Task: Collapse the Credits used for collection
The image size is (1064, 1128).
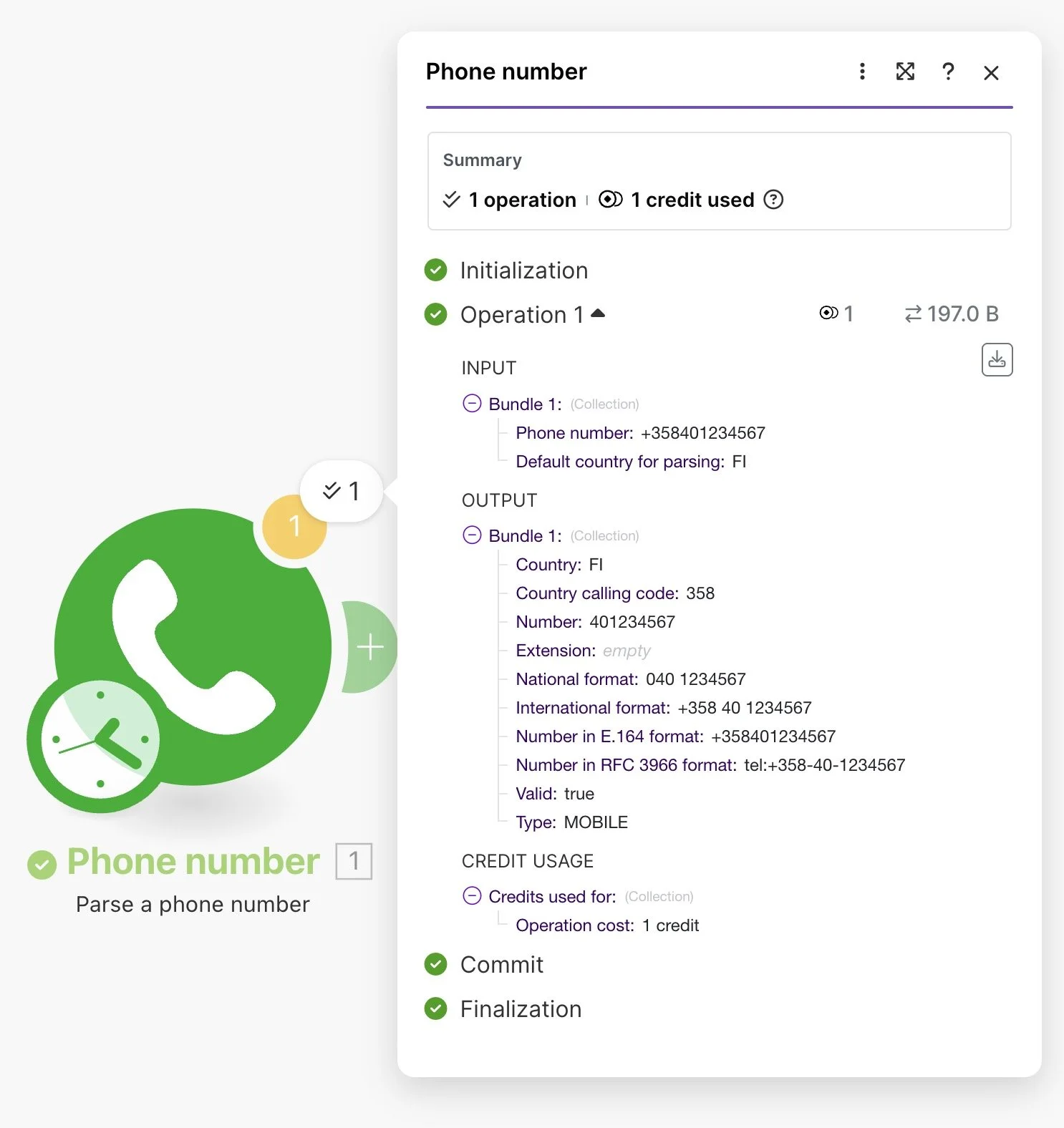Action: pos(472,896)
